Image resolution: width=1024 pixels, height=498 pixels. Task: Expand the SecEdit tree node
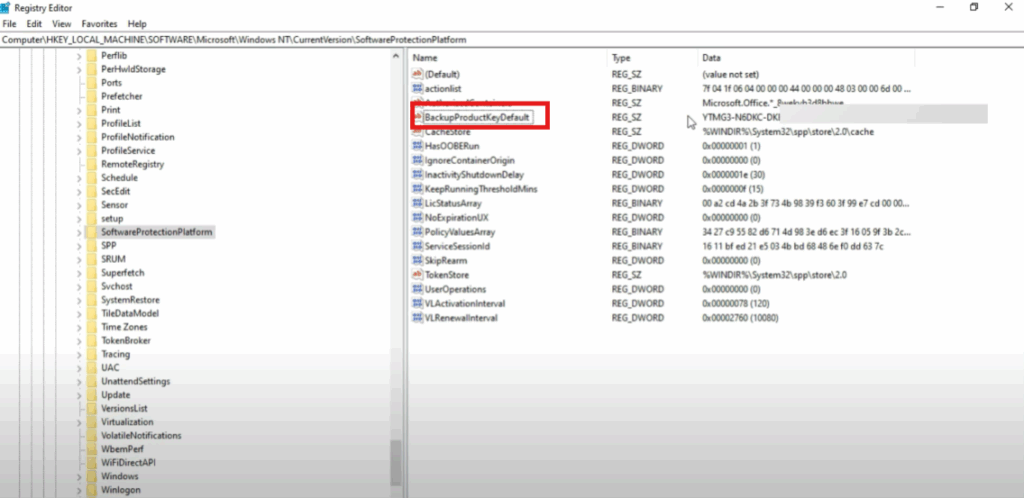point(79,191)
